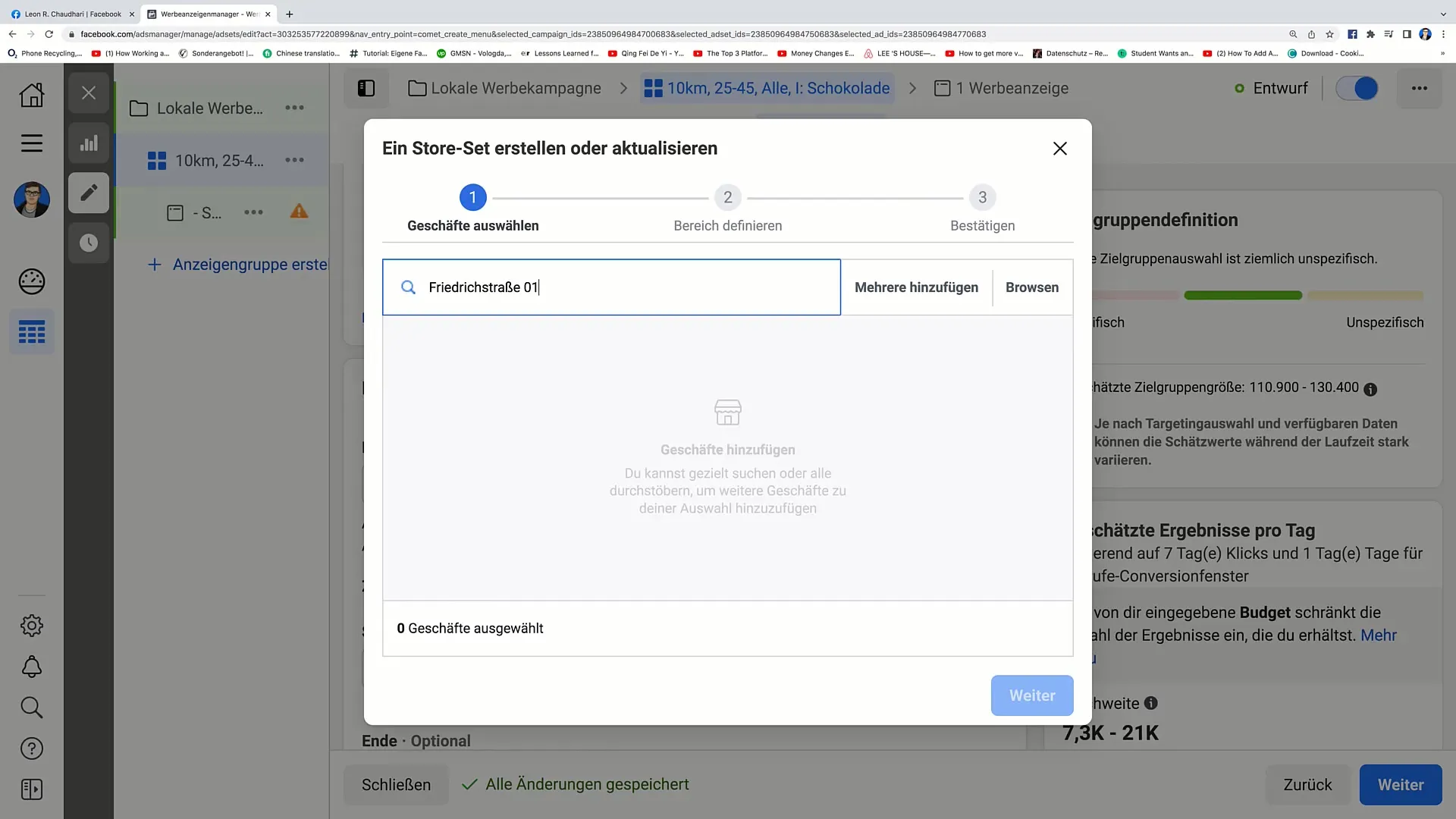Open Phone Recycling bookmark
Viewport: 1456px width, 819px height.
click(45, 54)
